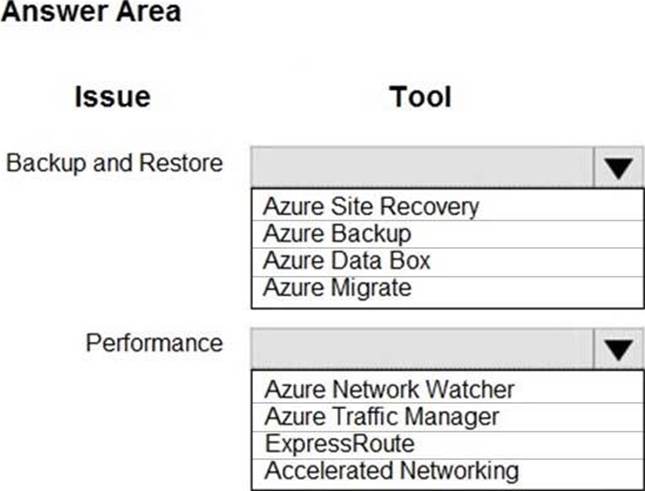Choose Azure Backup from the list
Image resolution: width=645 pixels, height=491 pixels.
click(x=337, y=234)
